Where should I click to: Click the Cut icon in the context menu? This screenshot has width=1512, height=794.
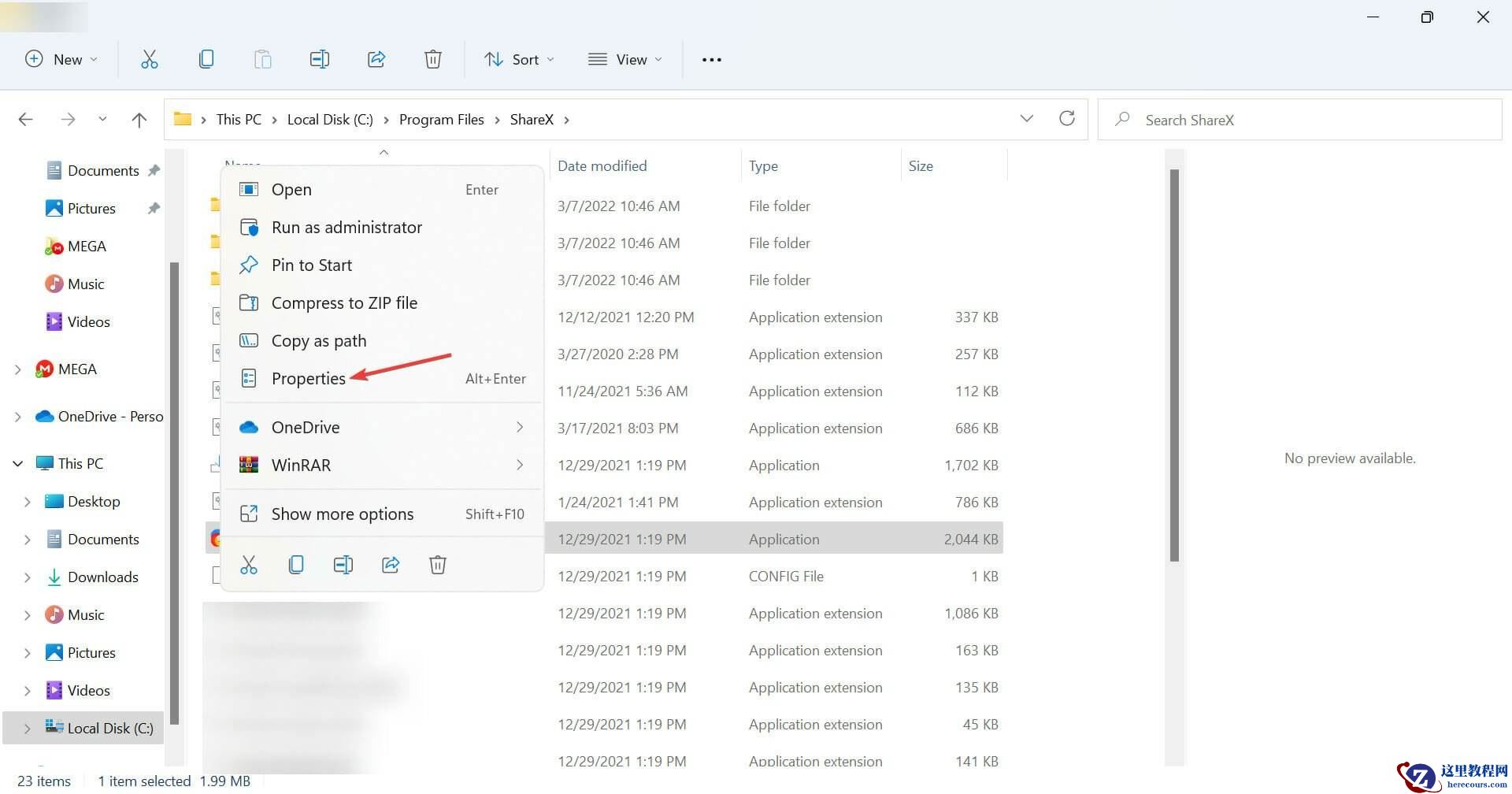click(249, 565)
